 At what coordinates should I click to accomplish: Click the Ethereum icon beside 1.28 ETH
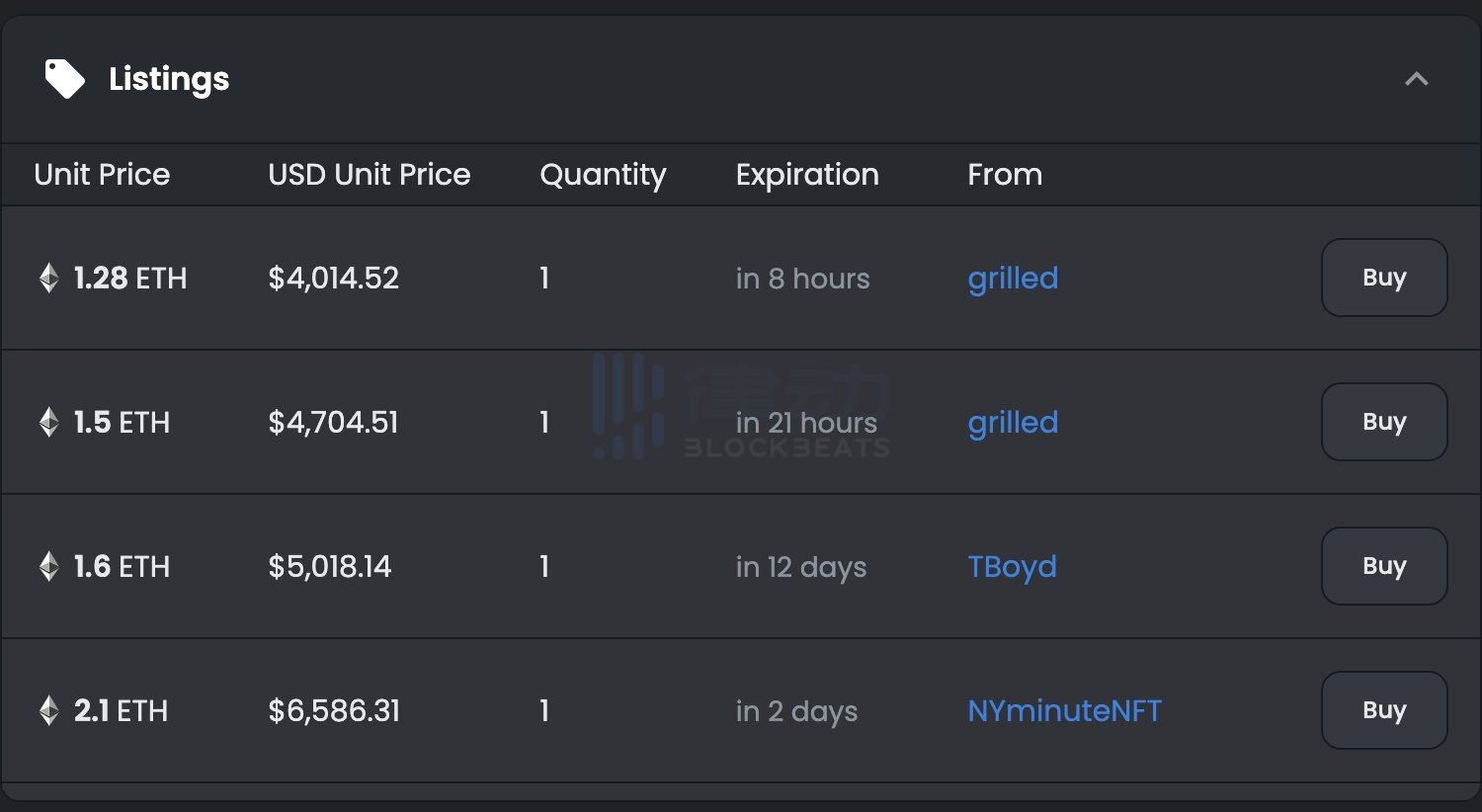pos(48,278)
